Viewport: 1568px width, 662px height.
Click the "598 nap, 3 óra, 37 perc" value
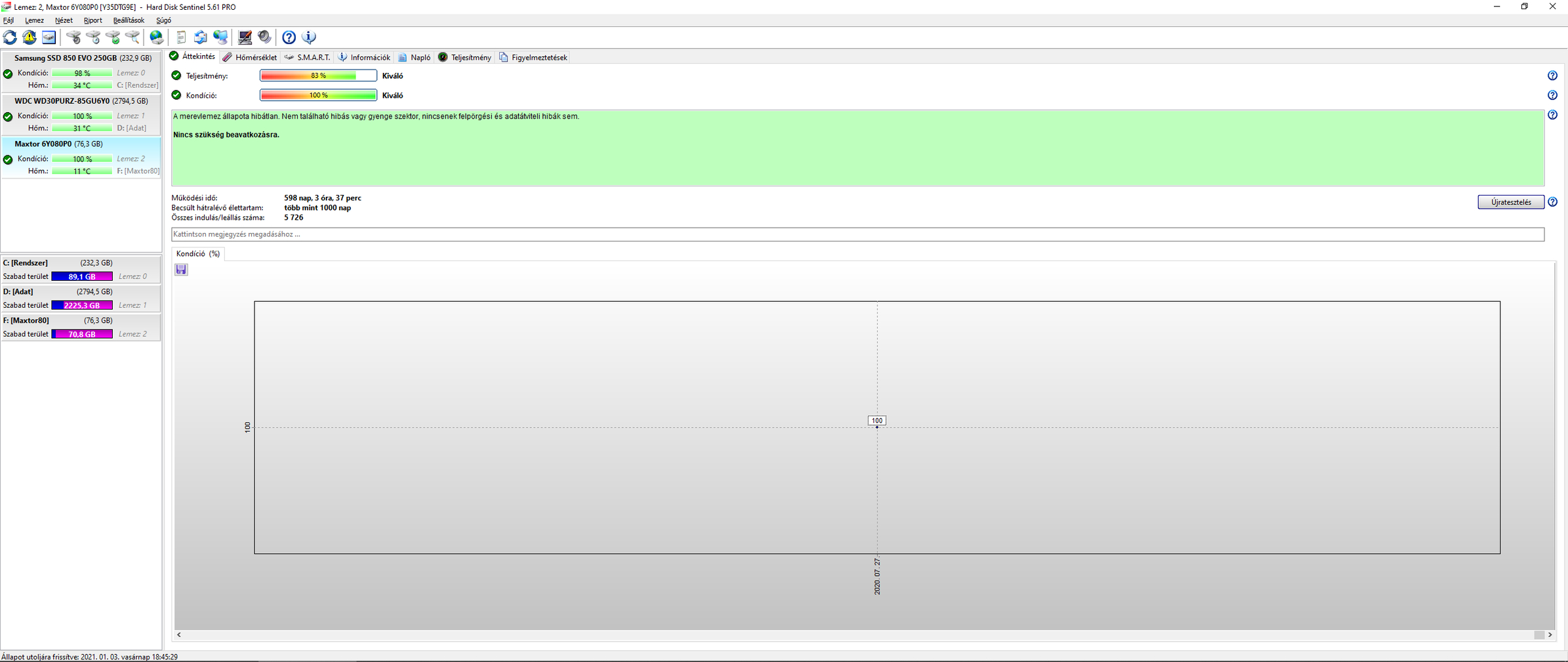point(323,198)
